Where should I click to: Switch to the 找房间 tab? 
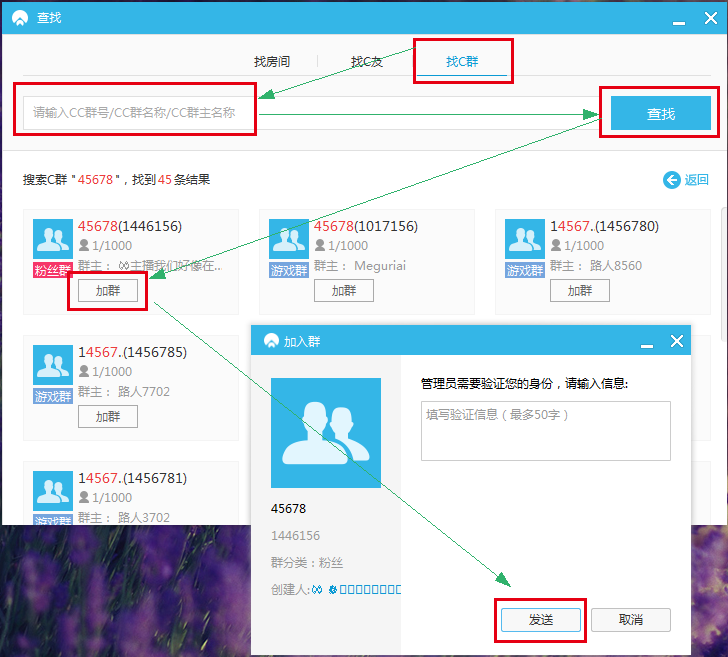(272, 61)
